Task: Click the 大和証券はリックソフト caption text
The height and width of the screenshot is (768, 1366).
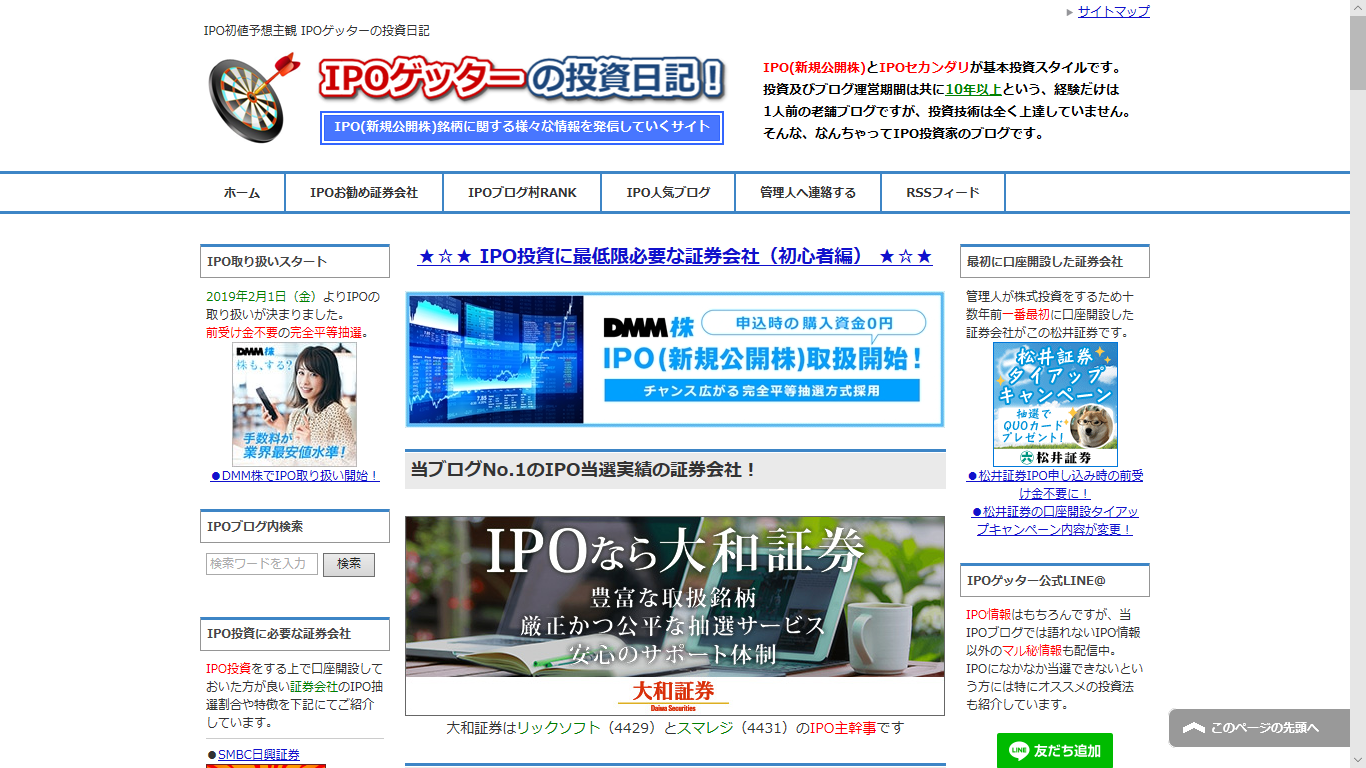Action: [x=675, y=728]
